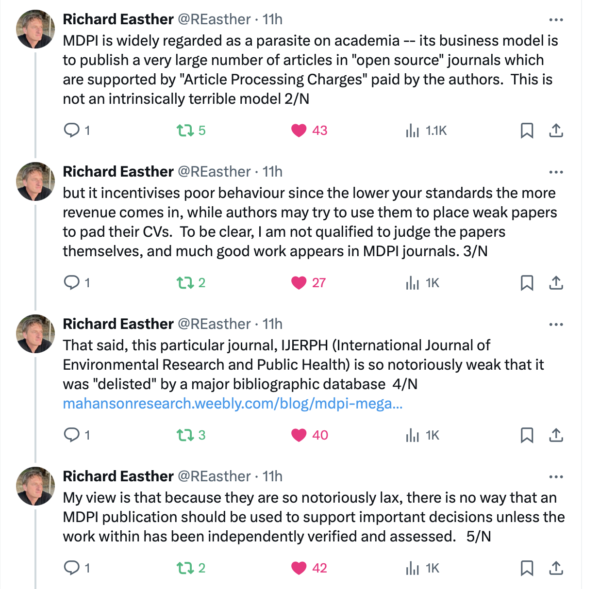
Task: Retweet the 2/N tweet with 5 retweets
Action: [x=184, y=130]
